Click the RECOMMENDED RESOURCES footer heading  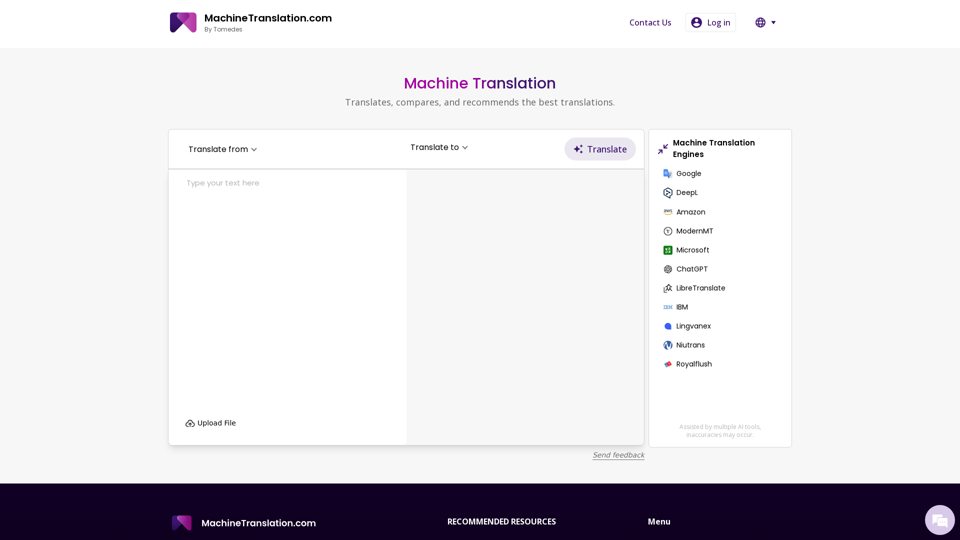point(501,522)
